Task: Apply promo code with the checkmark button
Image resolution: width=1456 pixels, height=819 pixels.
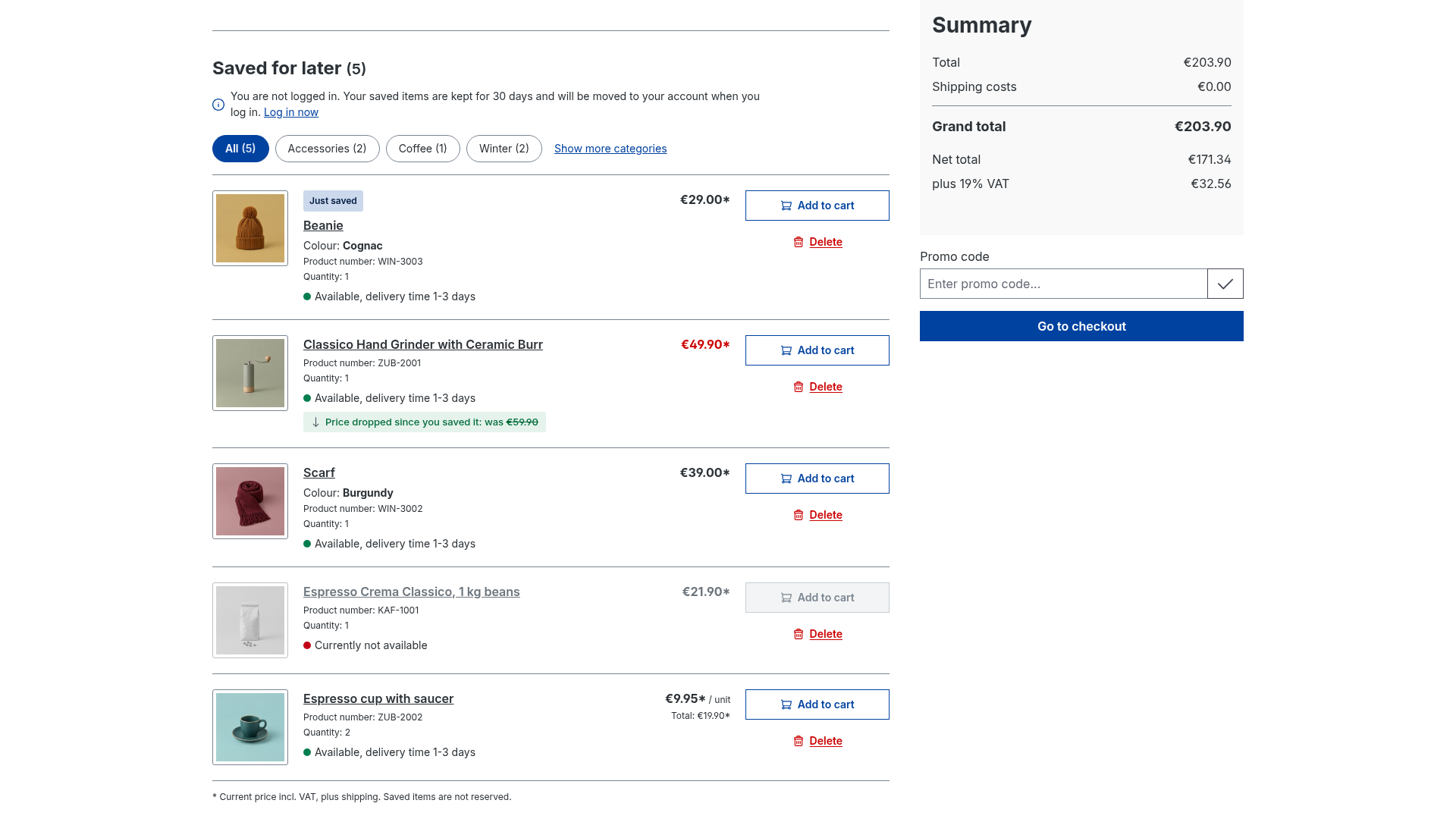Action: [1225, 284]
